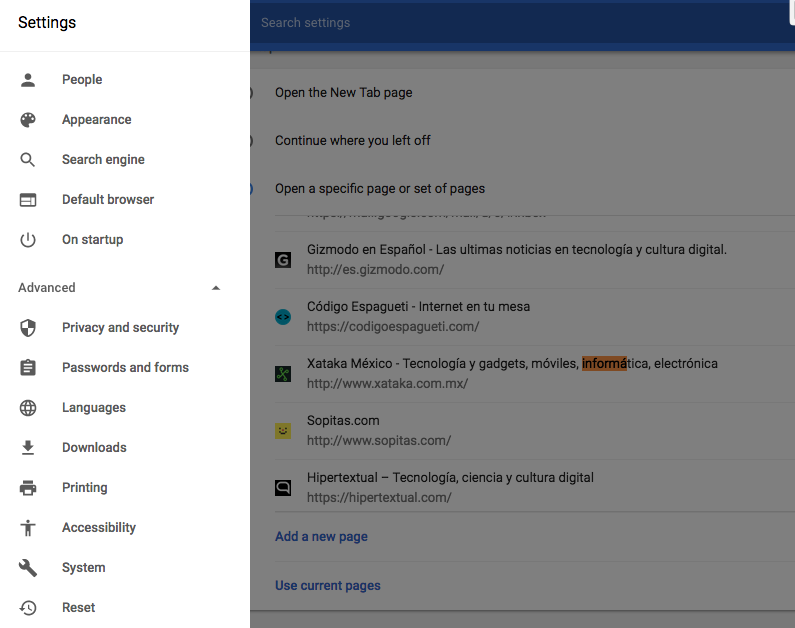Click the http://es.gizmodo.com/ URL

375,270
